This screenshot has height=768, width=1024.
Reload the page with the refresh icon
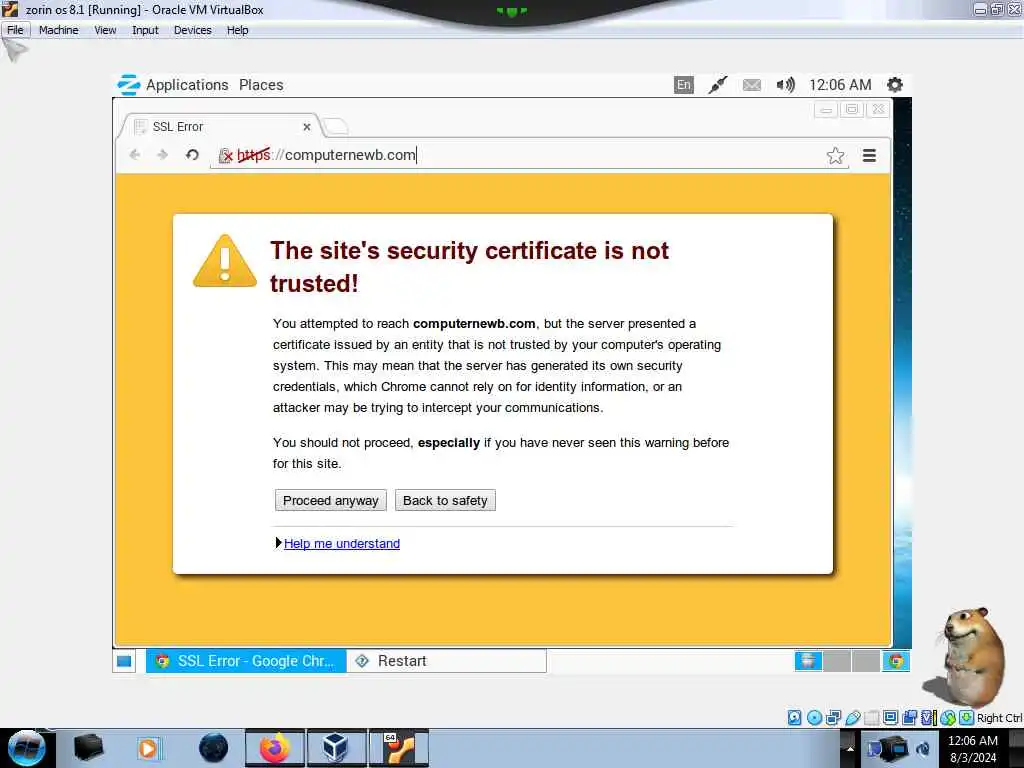[192, 155]
